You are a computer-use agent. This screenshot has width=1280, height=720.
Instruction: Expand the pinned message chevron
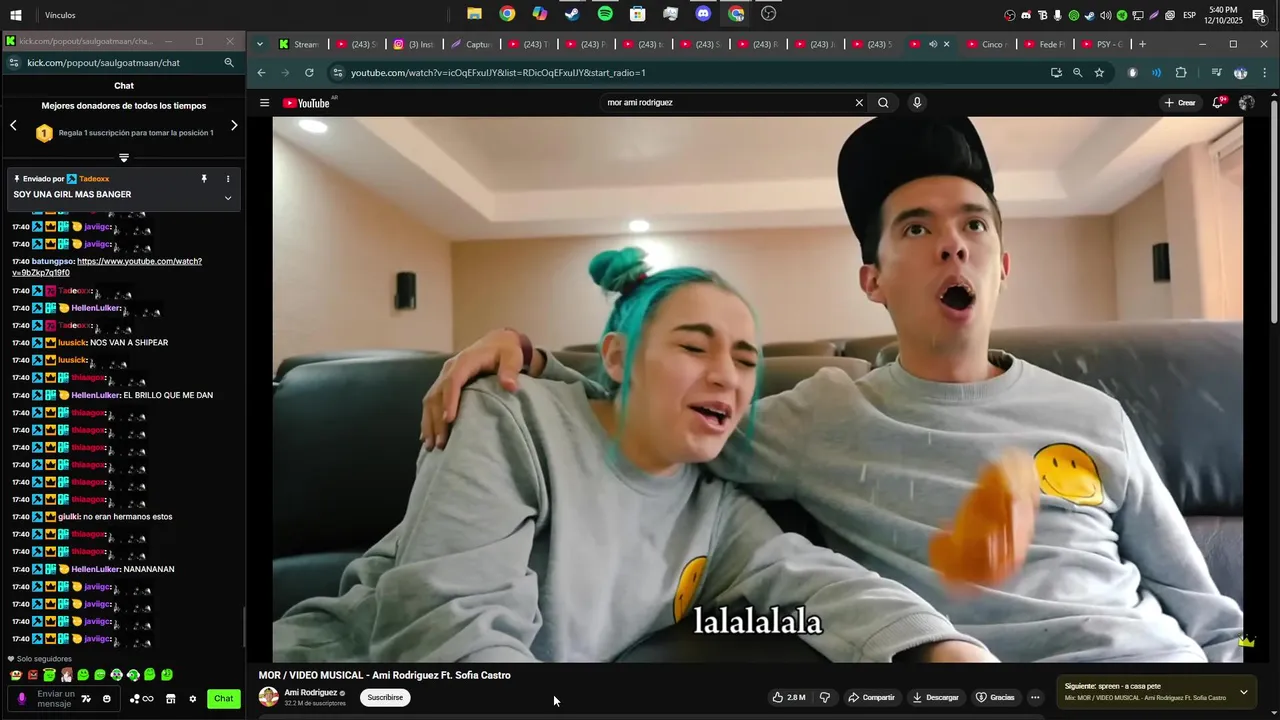(x=228, y=198)
